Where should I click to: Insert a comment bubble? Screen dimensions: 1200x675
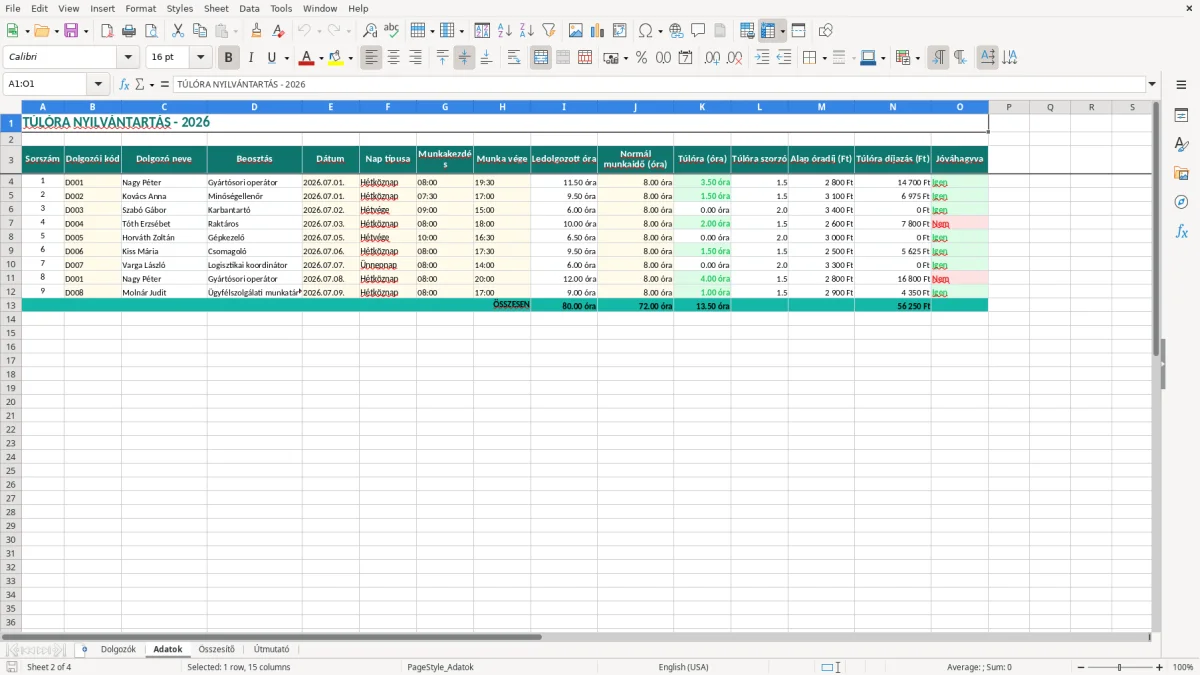698,31
